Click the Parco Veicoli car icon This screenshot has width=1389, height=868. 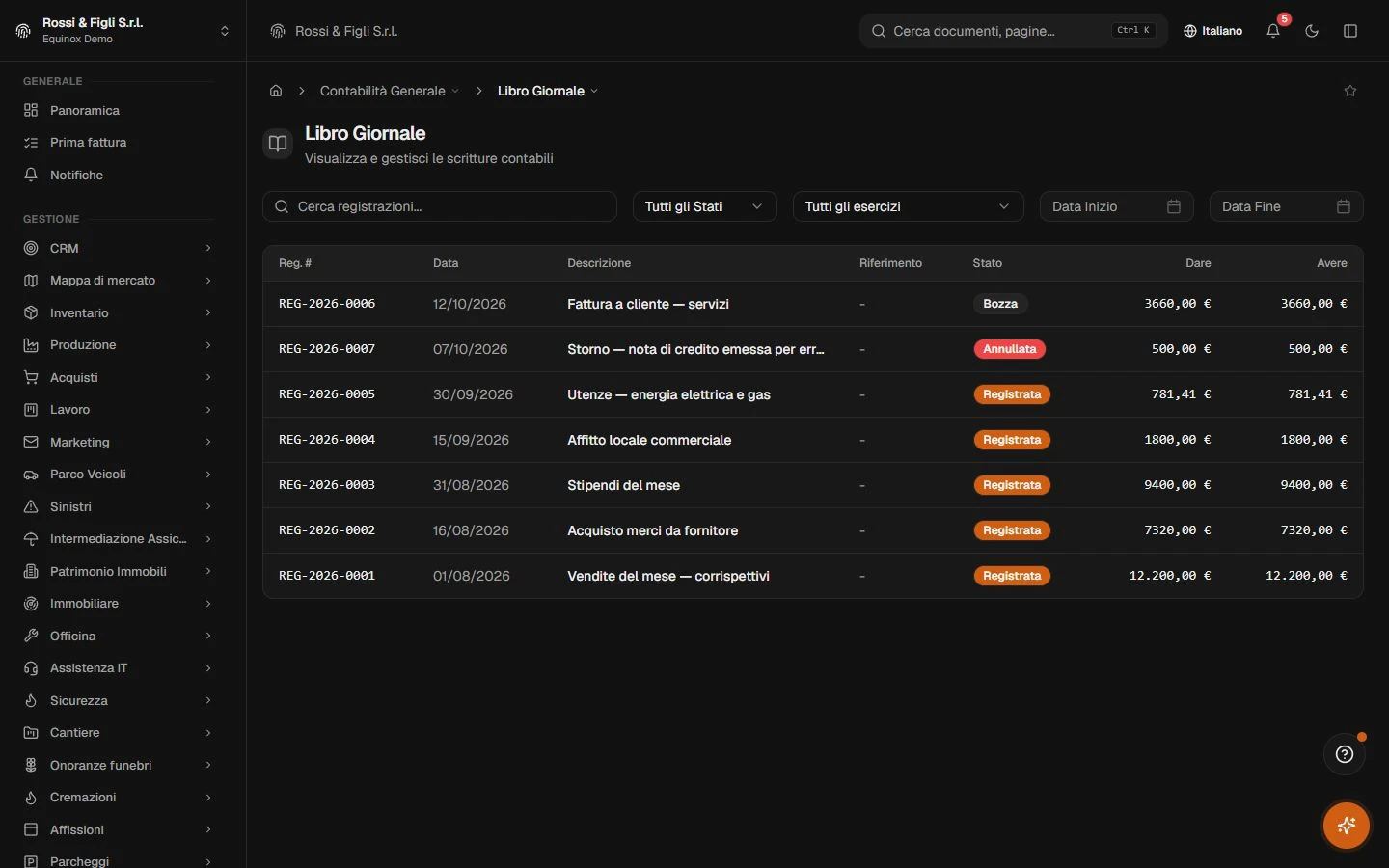point(31,475)
